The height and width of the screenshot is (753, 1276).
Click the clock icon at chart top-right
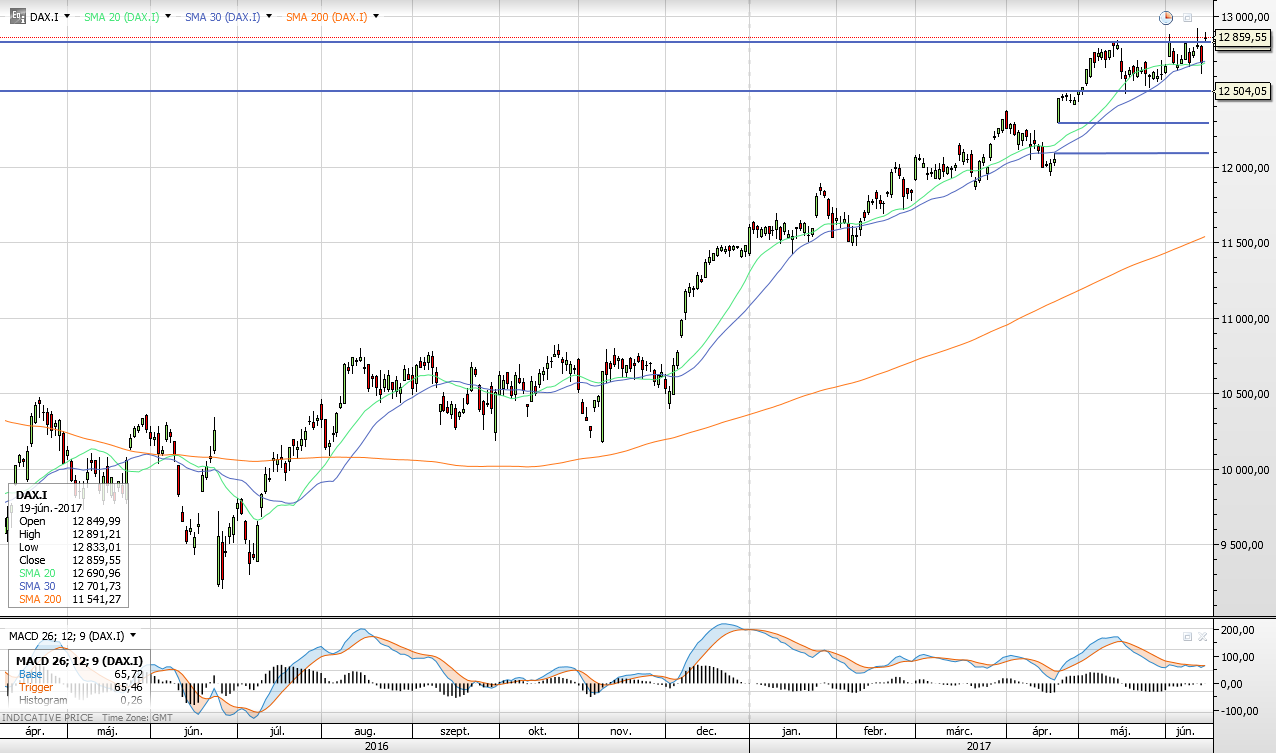click(x=1166, y=17)
